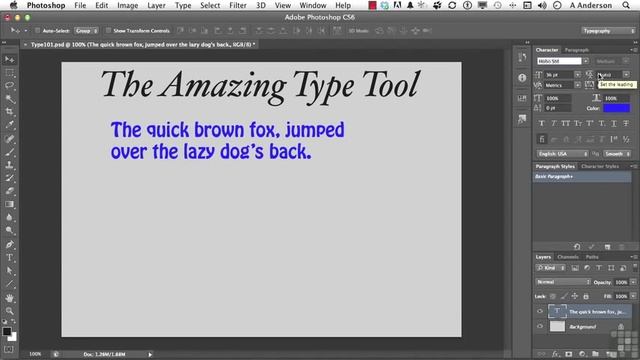Select the Move tool in toolbox
Screen dimensions: 640x360
point(9,60)
